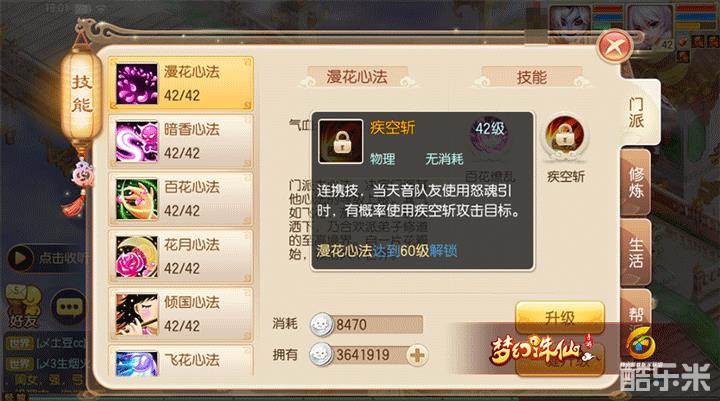Screen dimensions: 720x401
Task: Switch to the 修炼 side tab
Action: pyautogui.click(x=636, y=183)
